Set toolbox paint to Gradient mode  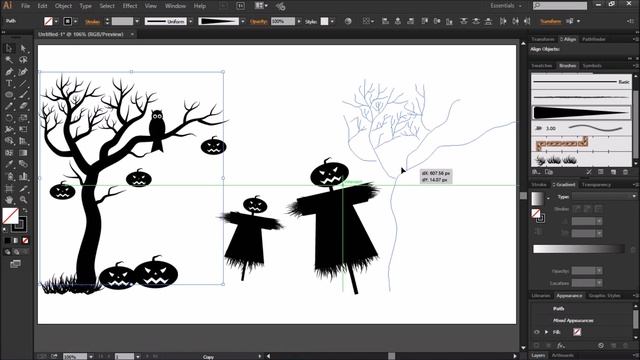point(16,240)
